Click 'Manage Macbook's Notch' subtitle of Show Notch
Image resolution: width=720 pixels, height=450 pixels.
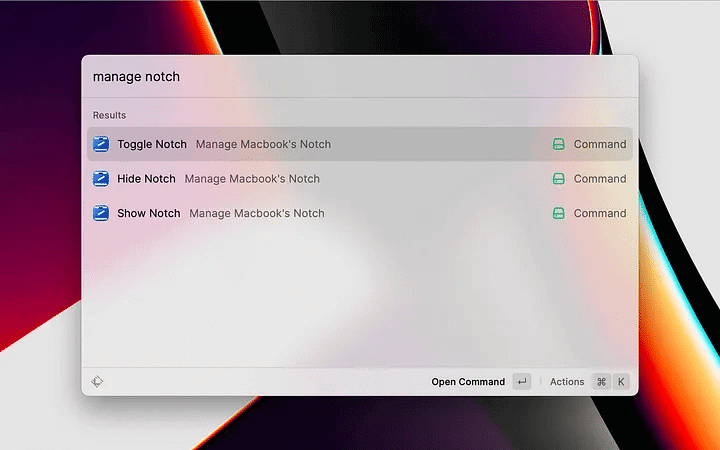pos(257,213)
